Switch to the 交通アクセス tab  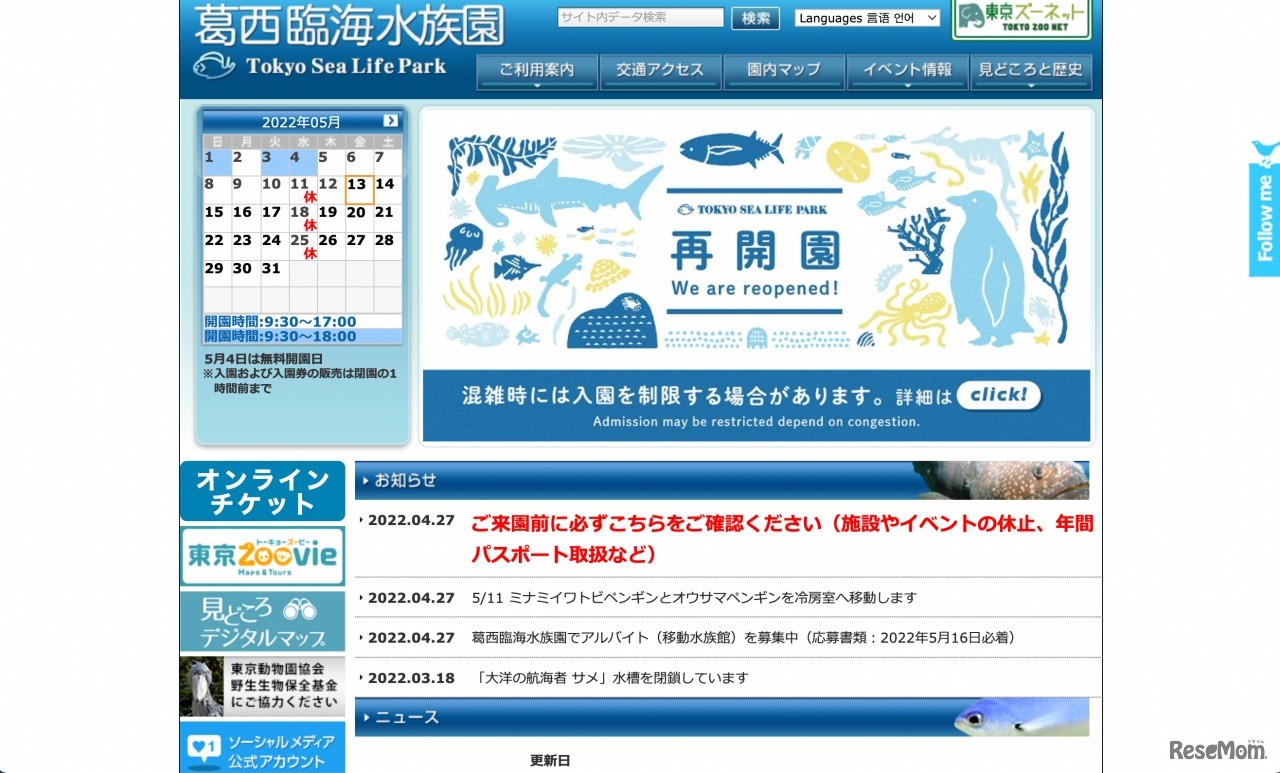click(660, 71)
